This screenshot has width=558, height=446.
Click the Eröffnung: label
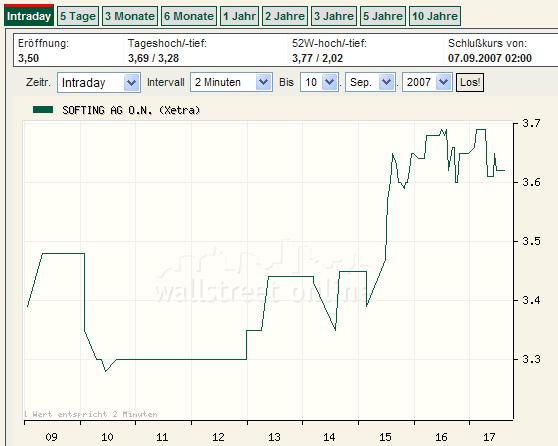[43, 44]
